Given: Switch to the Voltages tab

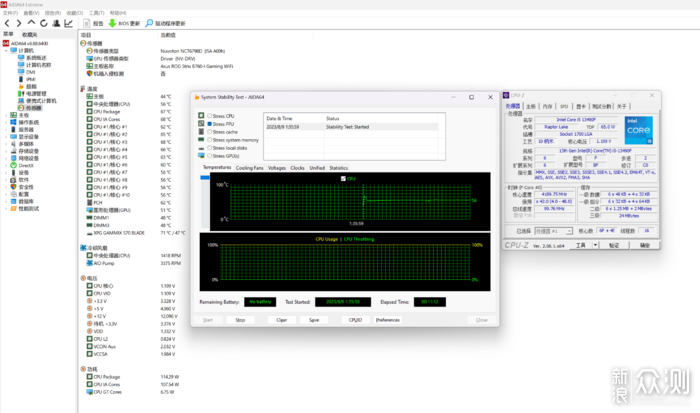Looking at the screenshot, I should 277,168.
